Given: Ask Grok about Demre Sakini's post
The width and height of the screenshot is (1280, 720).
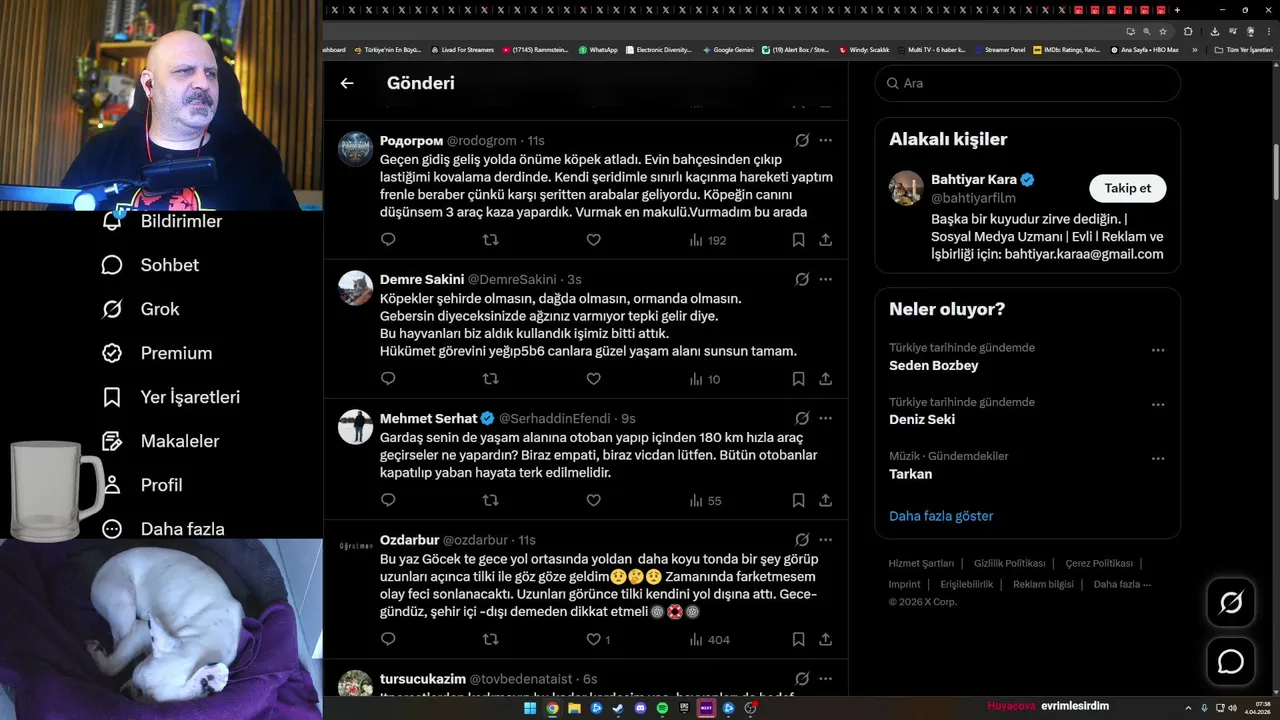Looking at the screenshot, I should [802, 279].
